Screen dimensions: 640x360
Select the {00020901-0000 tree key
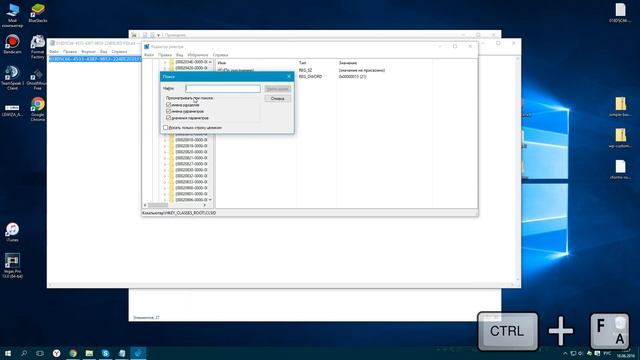pos(191,194)
